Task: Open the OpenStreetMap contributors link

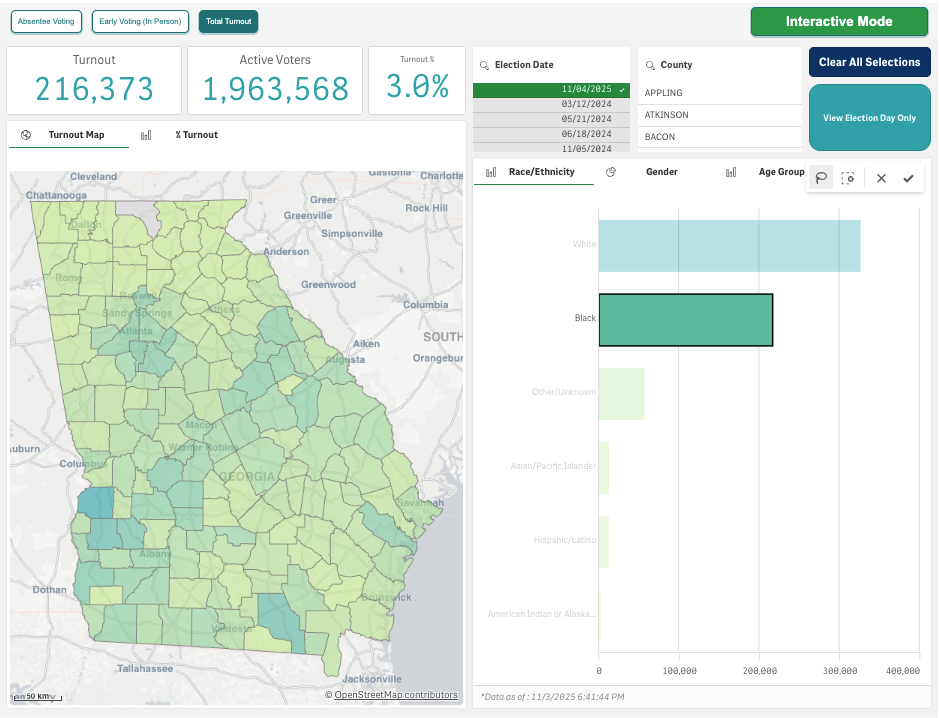Action: (x=395, y=695)
